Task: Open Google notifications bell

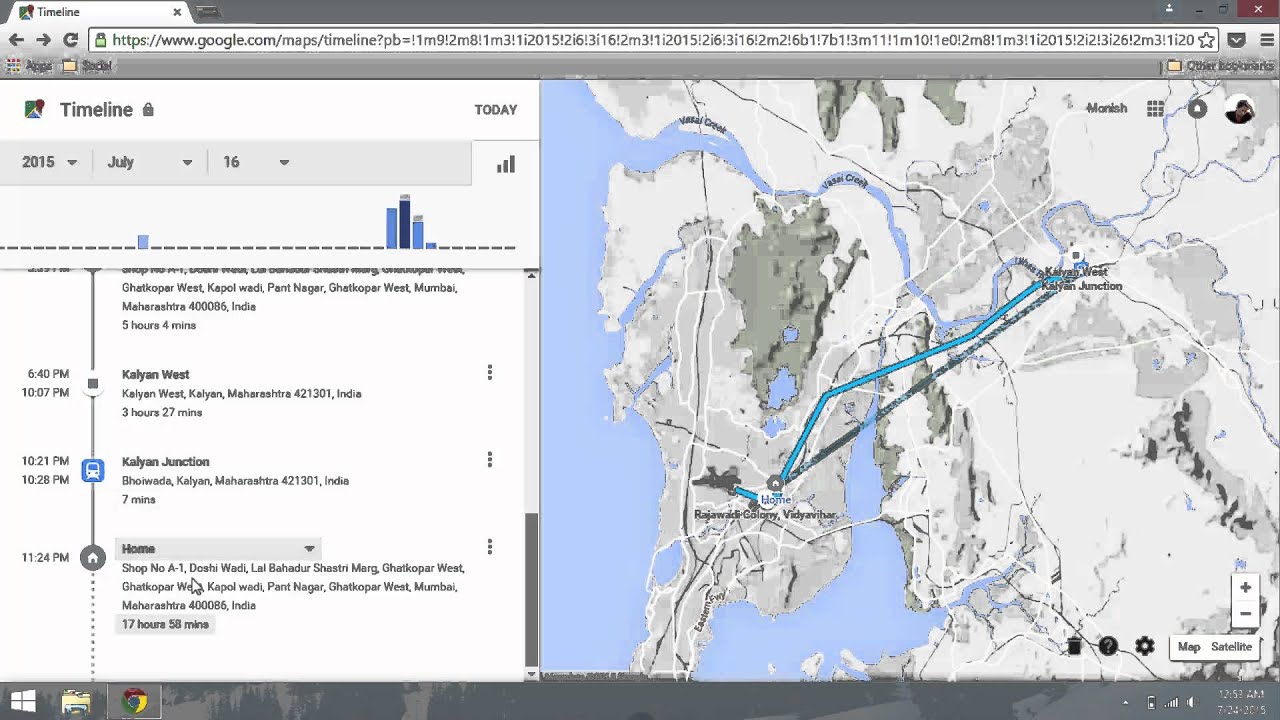Action: tap(1197, 109)
